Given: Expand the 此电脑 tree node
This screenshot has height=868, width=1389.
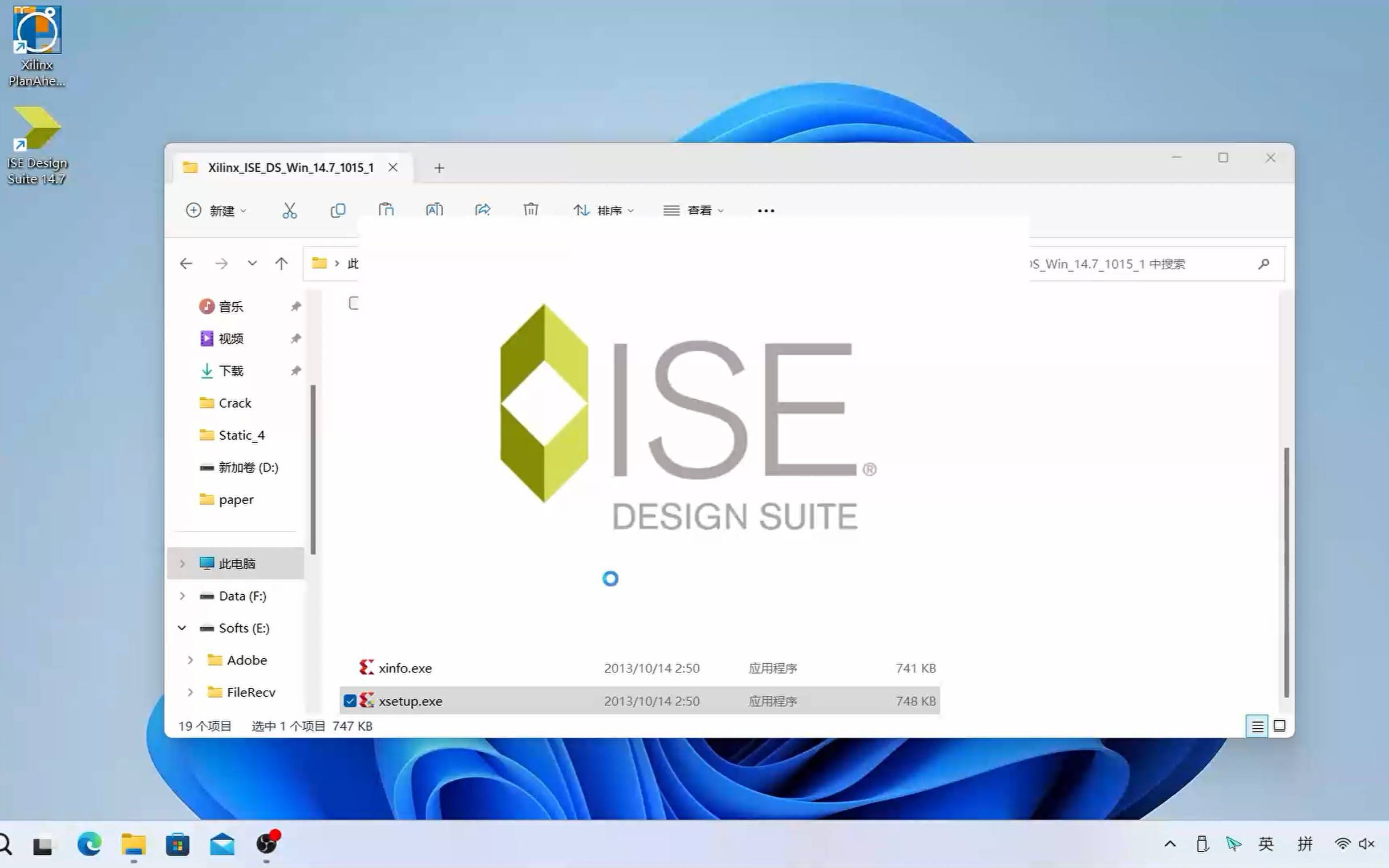Looking at the screenshot, I should pyautogui.click(x=182, y=563).
